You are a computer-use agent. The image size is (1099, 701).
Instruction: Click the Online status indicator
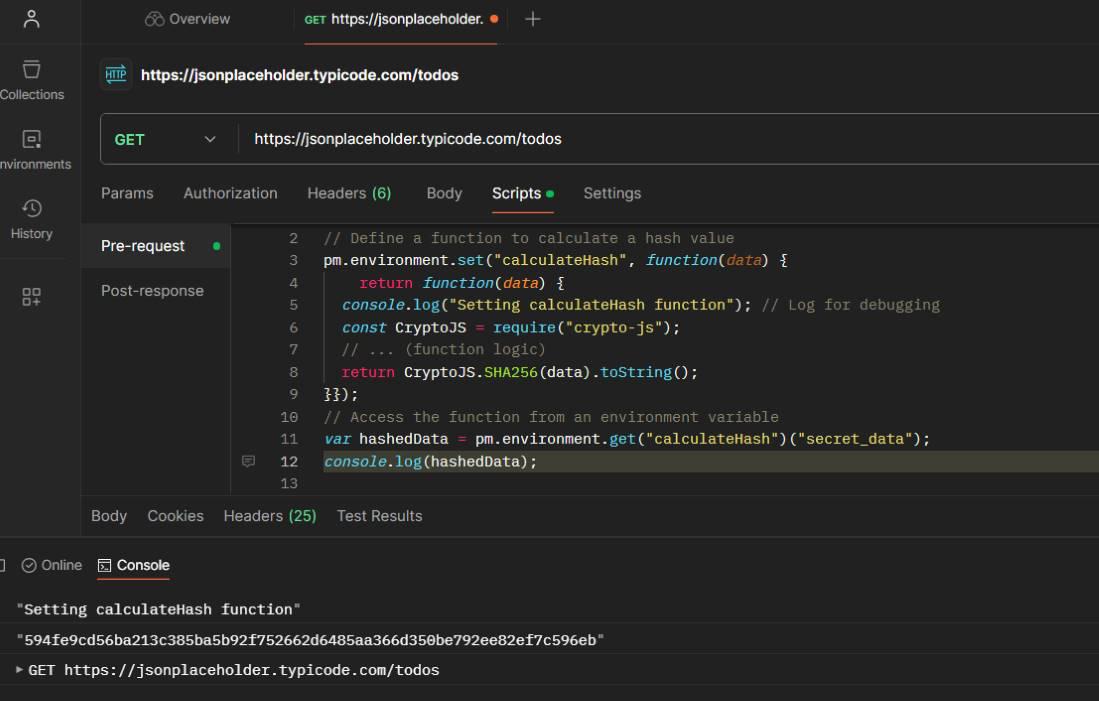52,565
